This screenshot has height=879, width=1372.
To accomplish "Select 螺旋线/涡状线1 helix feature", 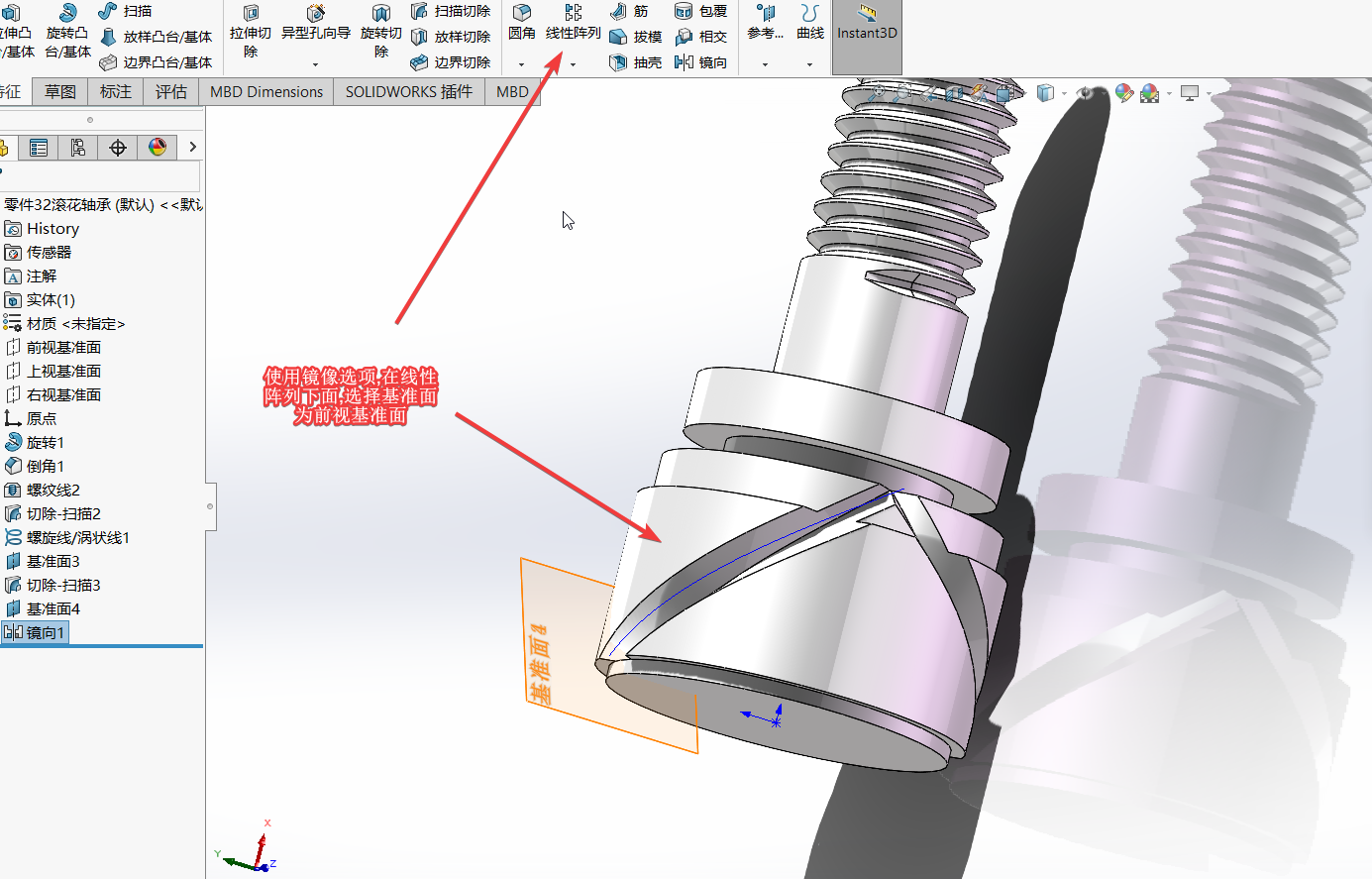I will 67,538.
